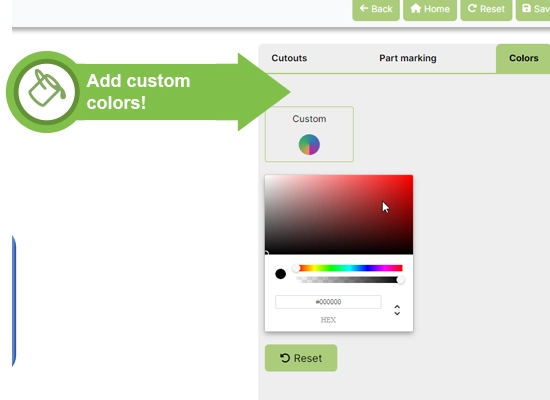The image size is (550, 400).
Task: Click the Save disk icon button
Action: tap(533, 9)
